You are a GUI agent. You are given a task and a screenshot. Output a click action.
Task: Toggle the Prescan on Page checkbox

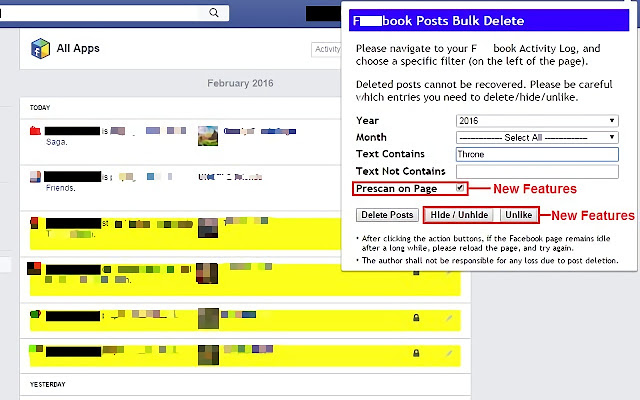[460, 188]
